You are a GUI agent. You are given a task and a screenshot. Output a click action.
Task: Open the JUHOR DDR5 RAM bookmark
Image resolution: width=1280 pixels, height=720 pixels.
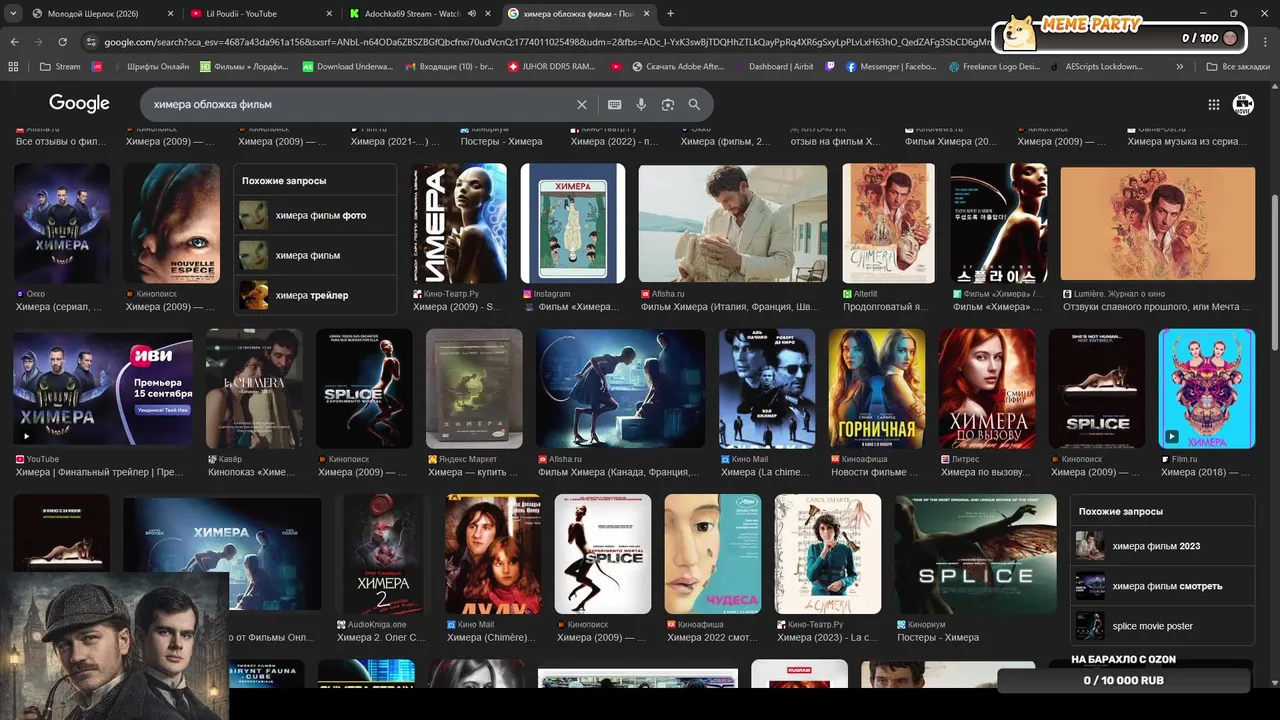(x=552, y=67)
